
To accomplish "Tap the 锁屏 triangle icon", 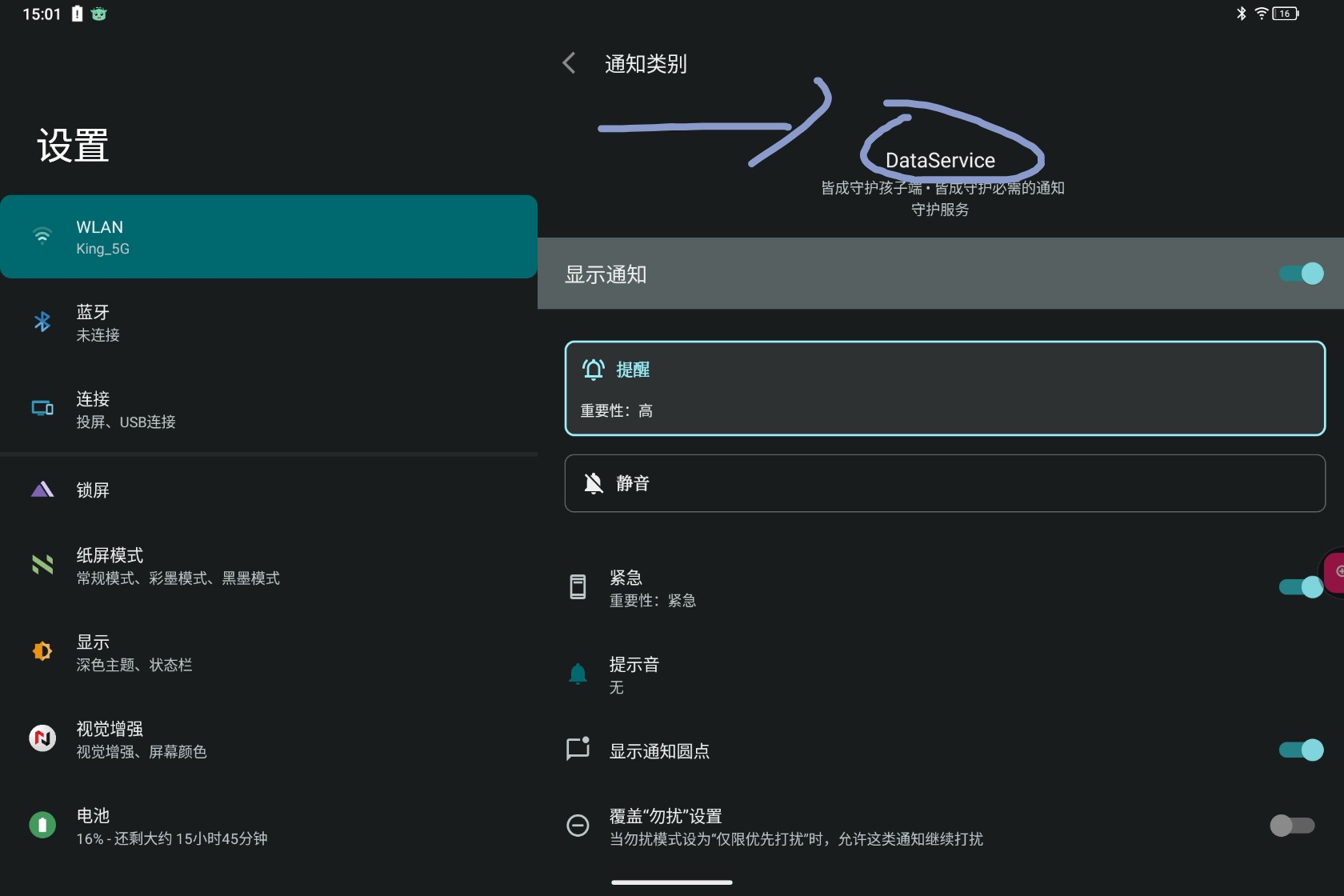I will click(42, 490).
